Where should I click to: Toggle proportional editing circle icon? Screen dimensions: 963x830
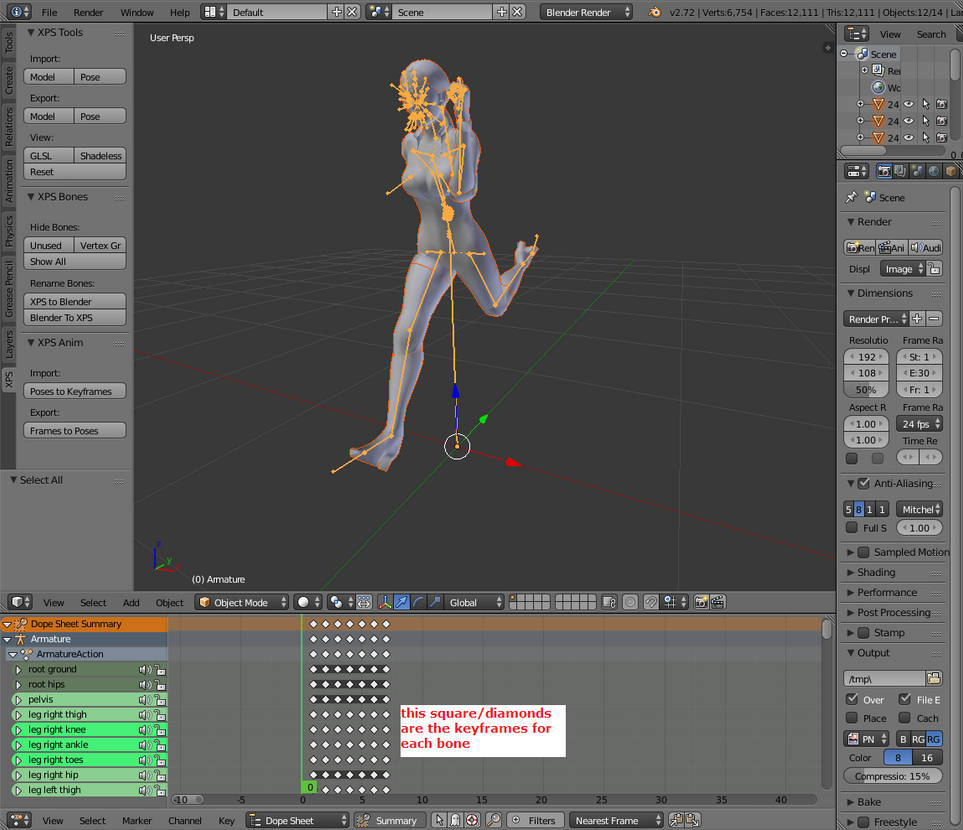pos(630,602)
